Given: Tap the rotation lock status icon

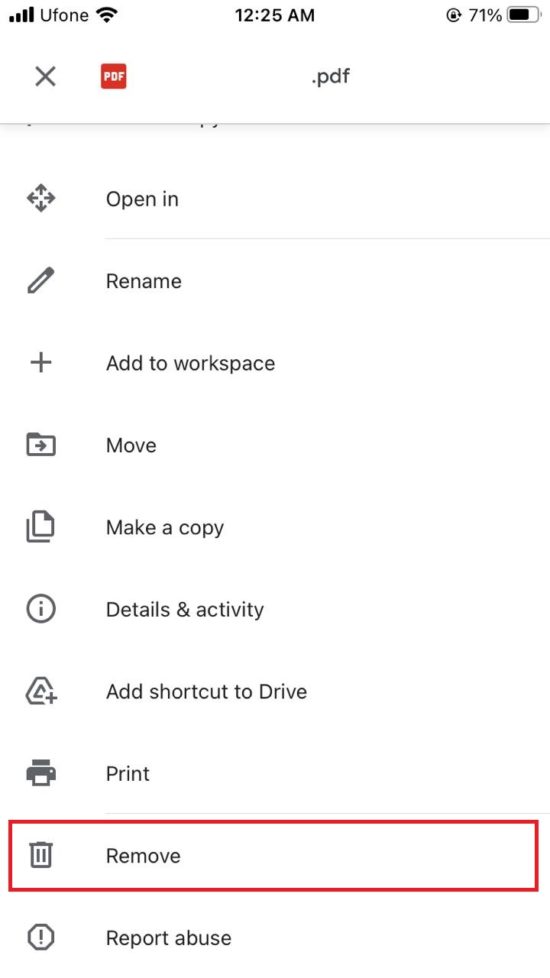Looking at the screenshot, I should (454, 16).
